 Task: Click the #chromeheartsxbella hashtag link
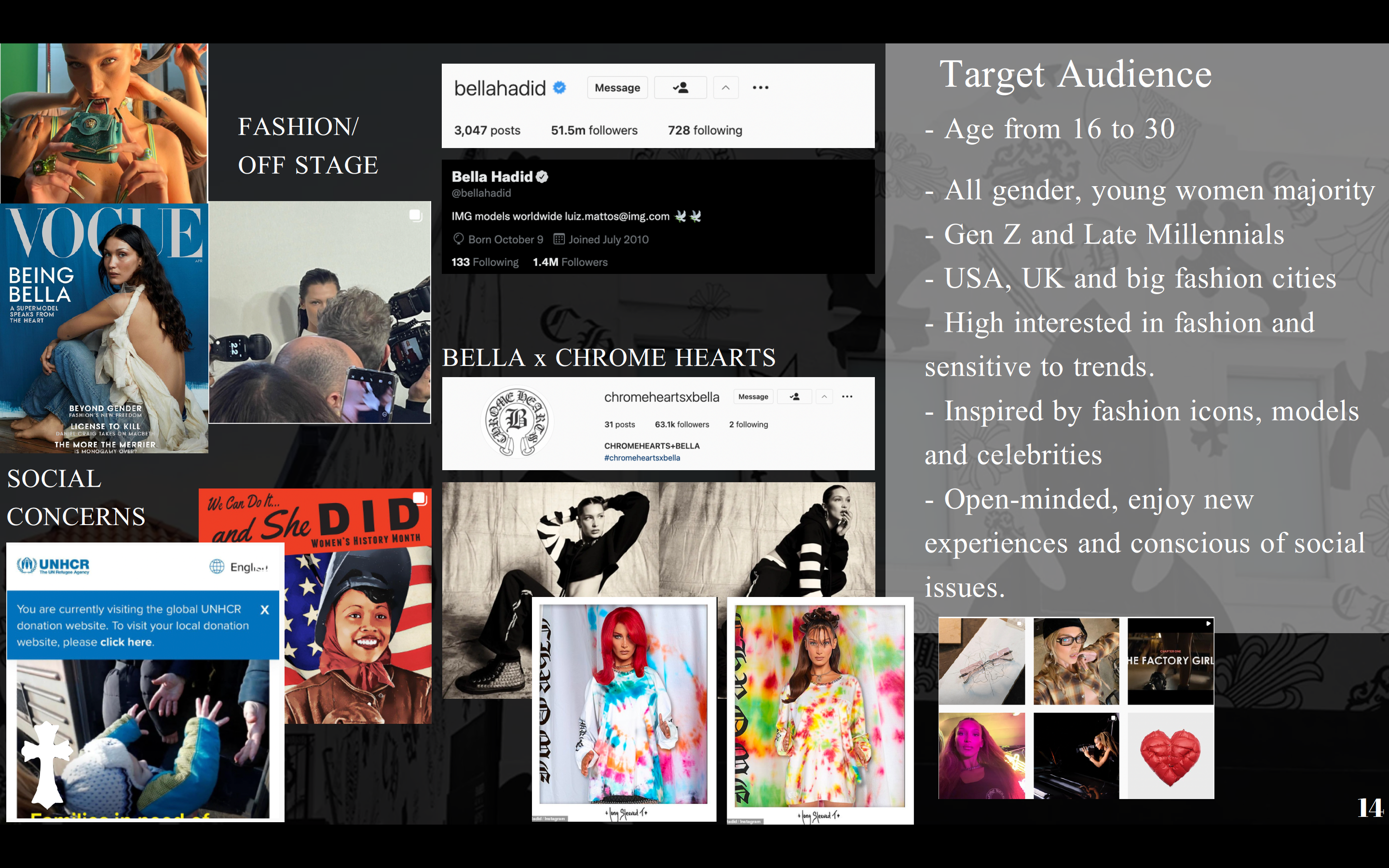click(x=642, y=458)
